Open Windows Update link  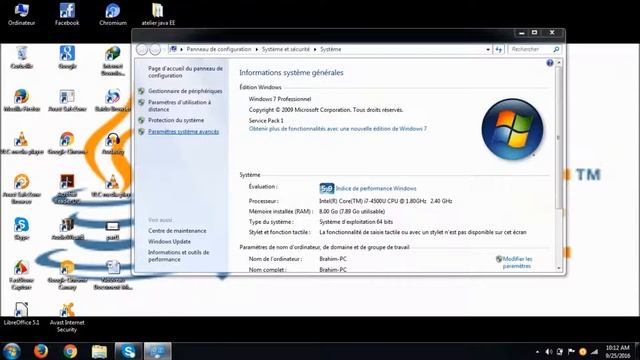click(169, 241)
